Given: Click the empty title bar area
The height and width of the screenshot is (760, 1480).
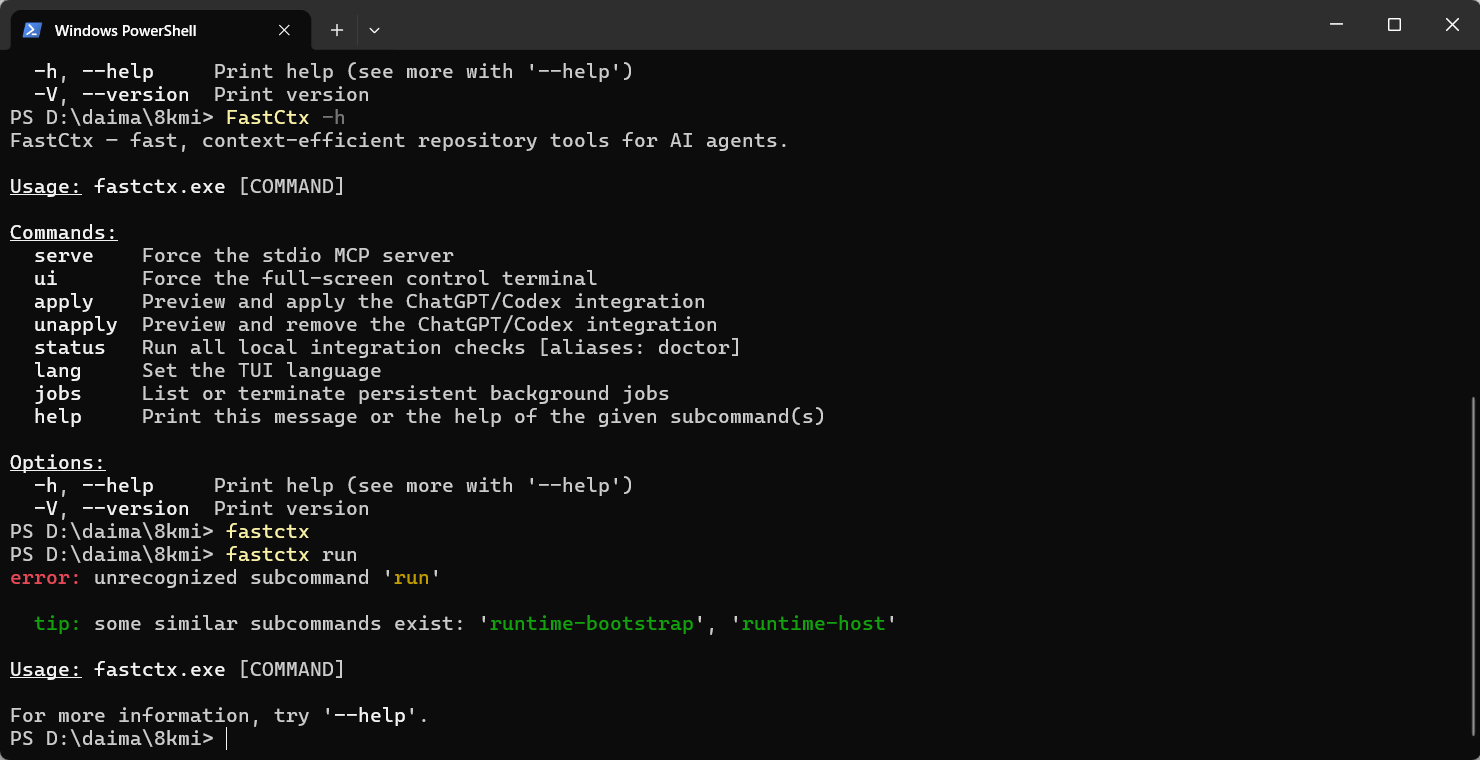Looking at the screenshot, I should click(850, 25).
